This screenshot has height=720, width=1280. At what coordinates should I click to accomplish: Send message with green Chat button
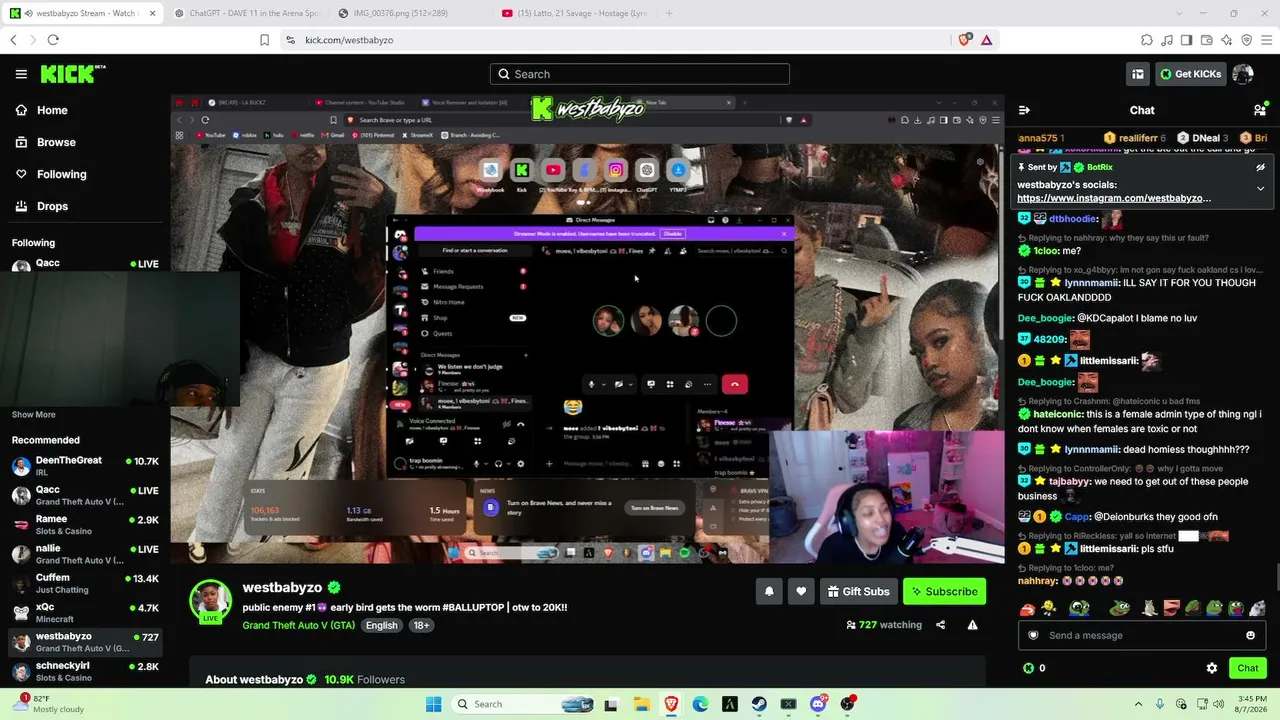1248,668
